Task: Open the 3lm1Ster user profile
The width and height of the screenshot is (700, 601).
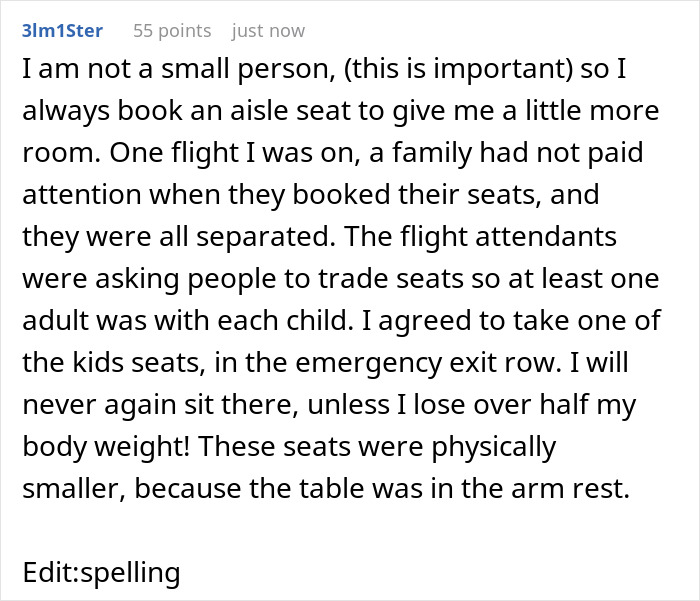Action: click(64, 30)
